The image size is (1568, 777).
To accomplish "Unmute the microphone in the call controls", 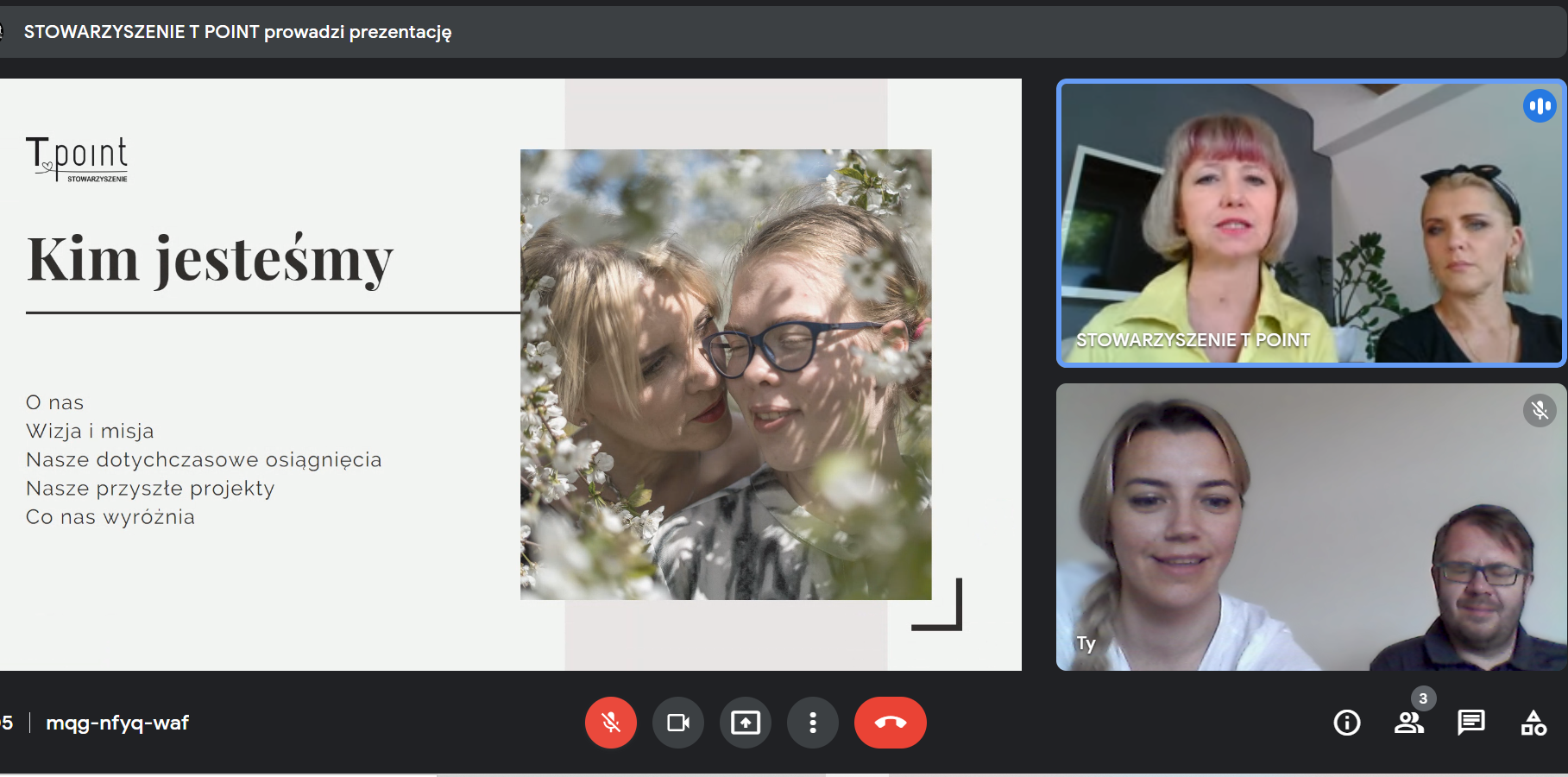I will [x=611, y=723].
